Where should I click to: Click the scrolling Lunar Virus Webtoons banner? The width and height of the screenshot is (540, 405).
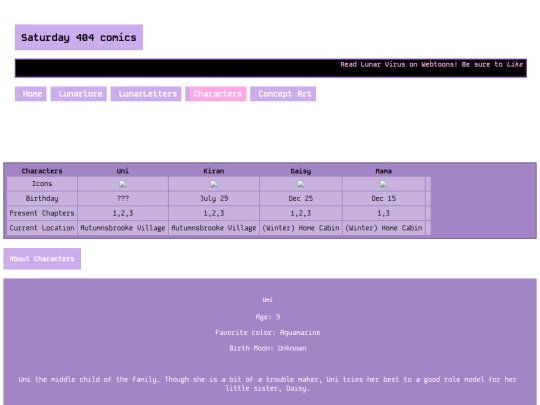point(271,68)
